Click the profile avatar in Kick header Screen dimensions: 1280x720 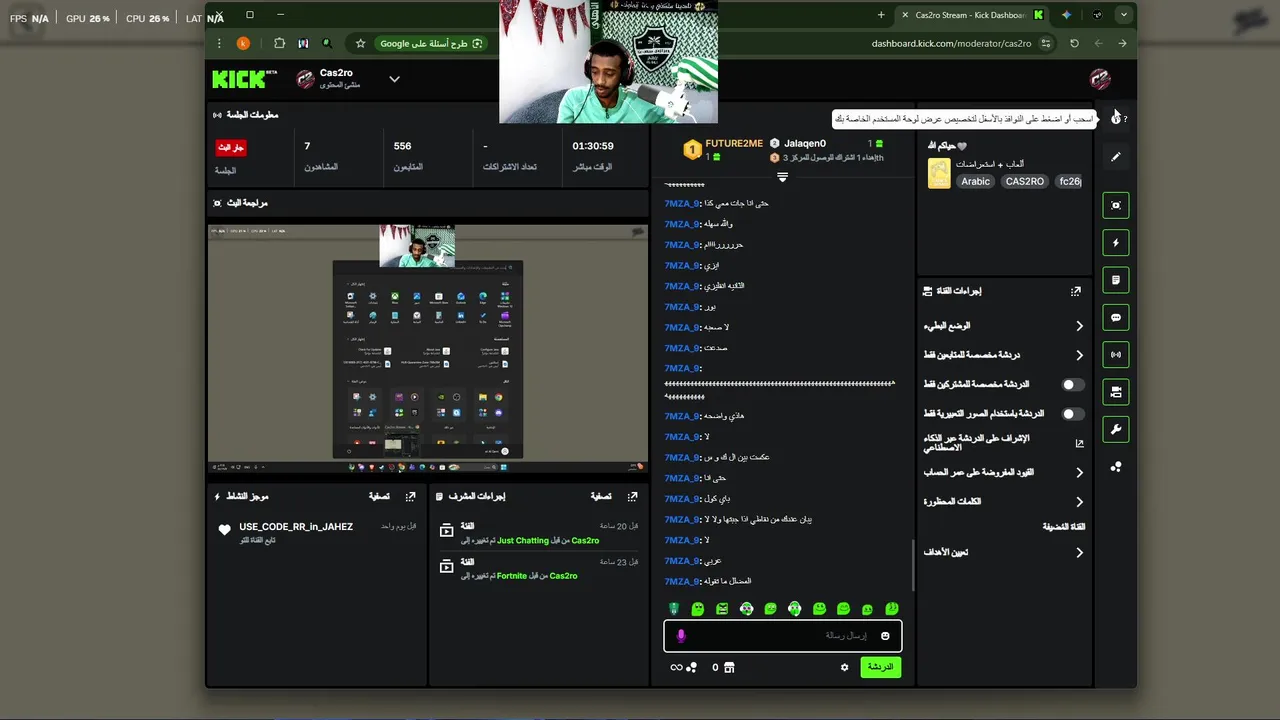pos(1100,79)
